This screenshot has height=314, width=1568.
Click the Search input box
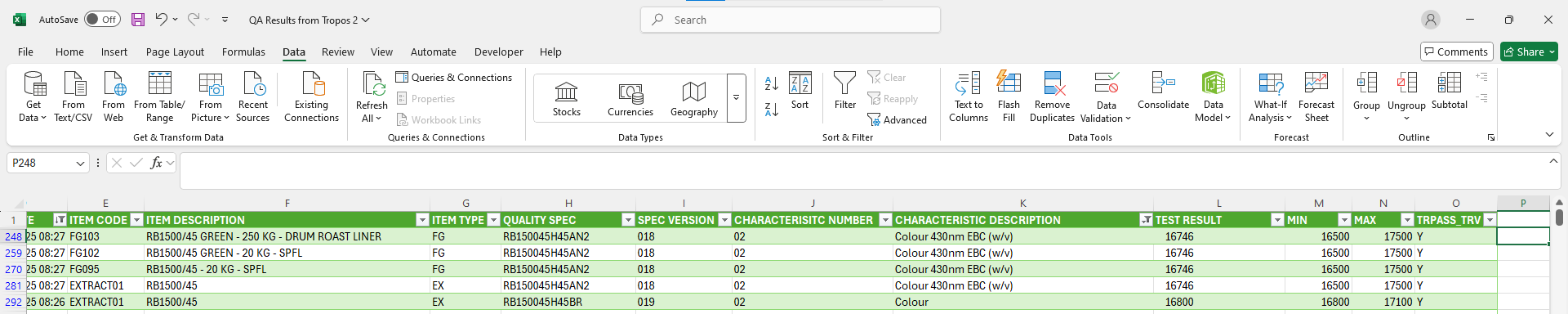791,20
